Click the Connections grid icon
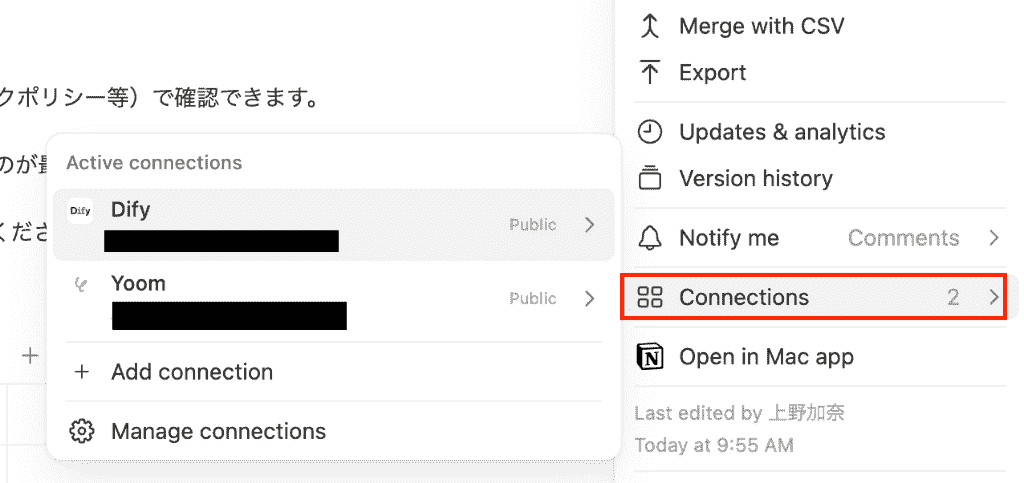 coord(649,298)
